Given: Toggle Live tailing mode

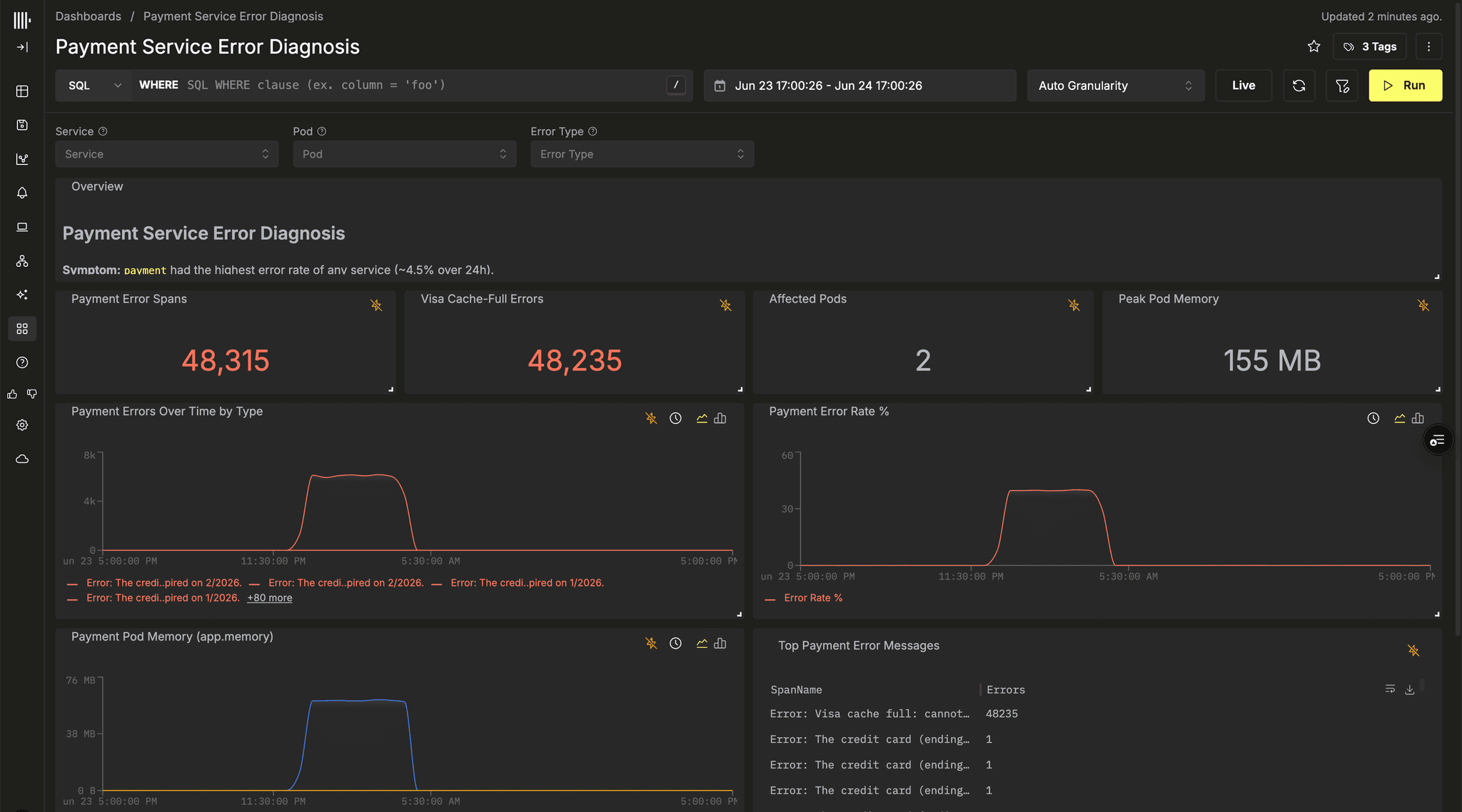Looking at the screenshot, I should coord(1244,86).
